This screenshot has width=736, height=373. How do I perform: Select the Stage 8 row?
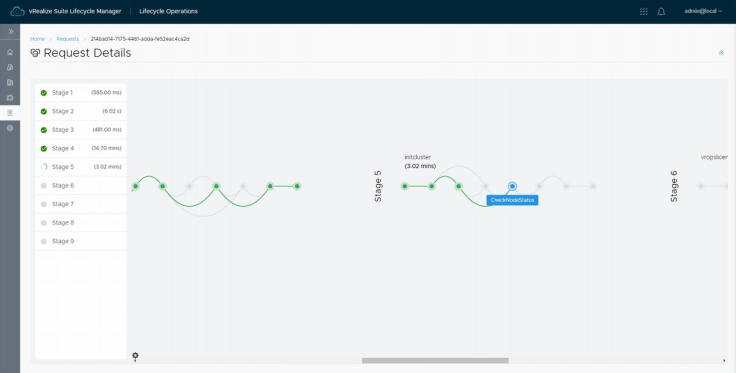[81, 223]
